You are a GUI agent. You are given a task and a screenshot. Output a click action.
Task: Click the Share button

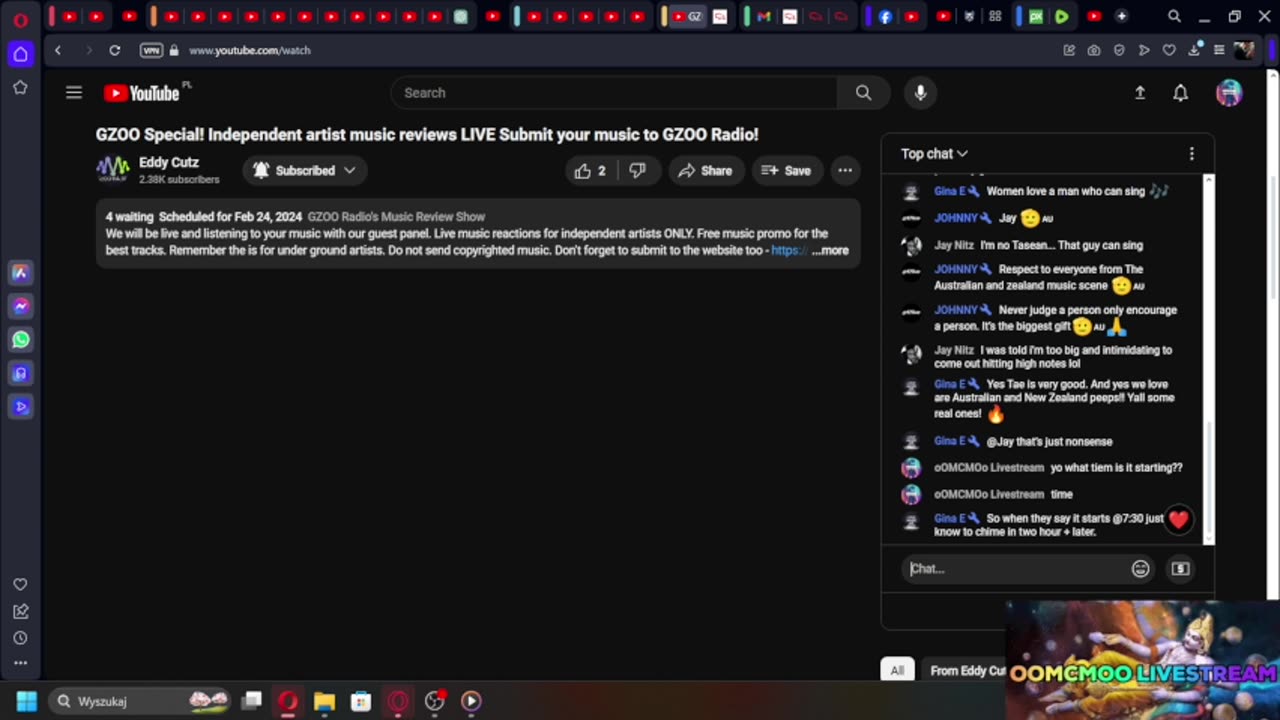pyautogui.click(x=705, y=171)
